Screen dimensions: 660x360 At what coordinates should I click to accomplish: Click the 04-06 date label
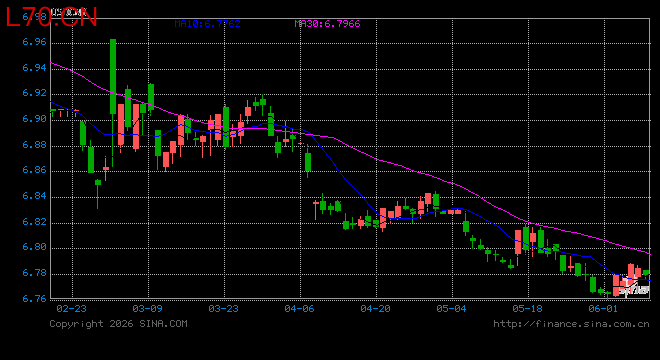299,309
